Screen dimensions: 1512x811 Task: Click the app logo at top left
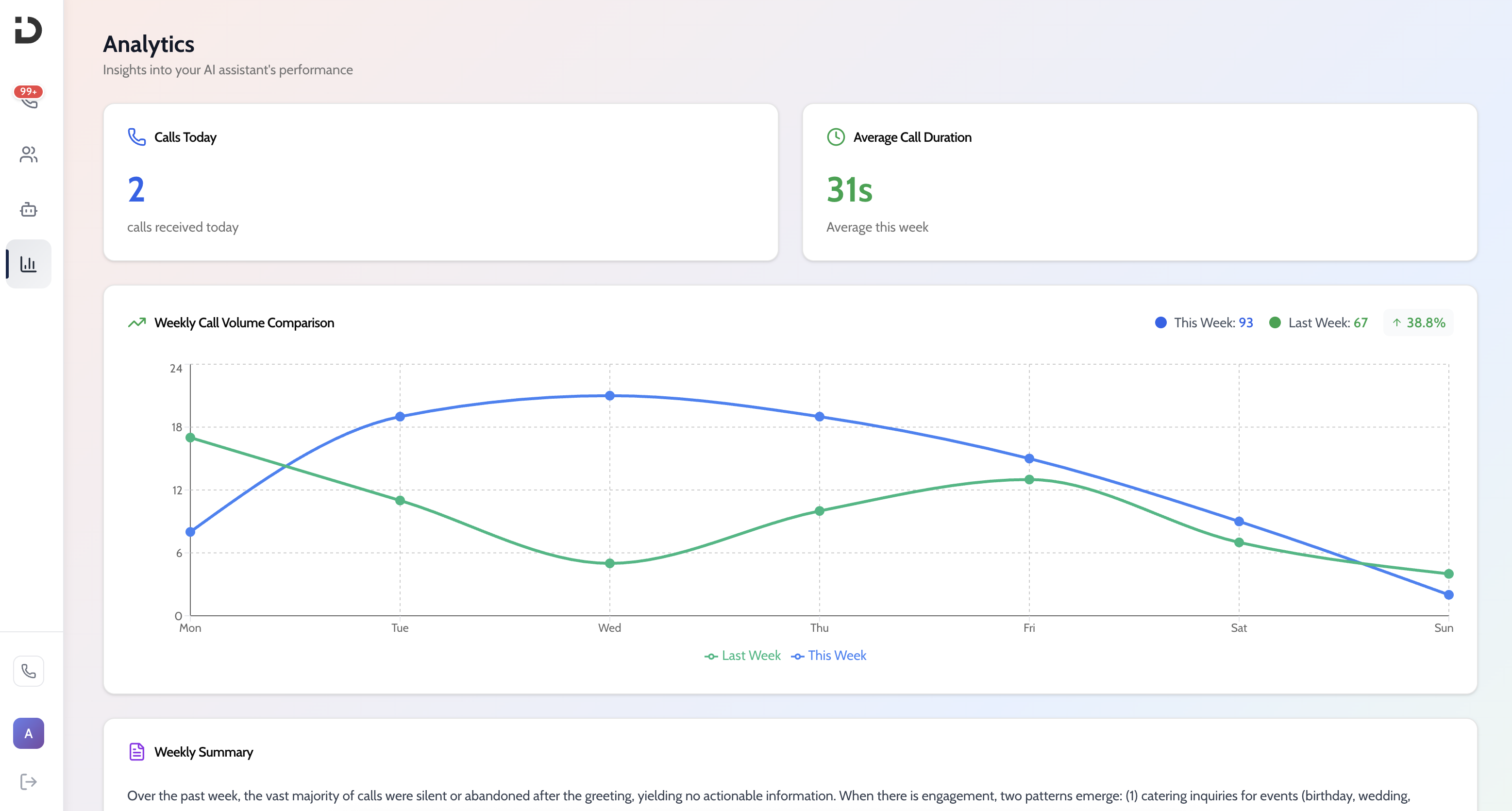tap(28, 30)
